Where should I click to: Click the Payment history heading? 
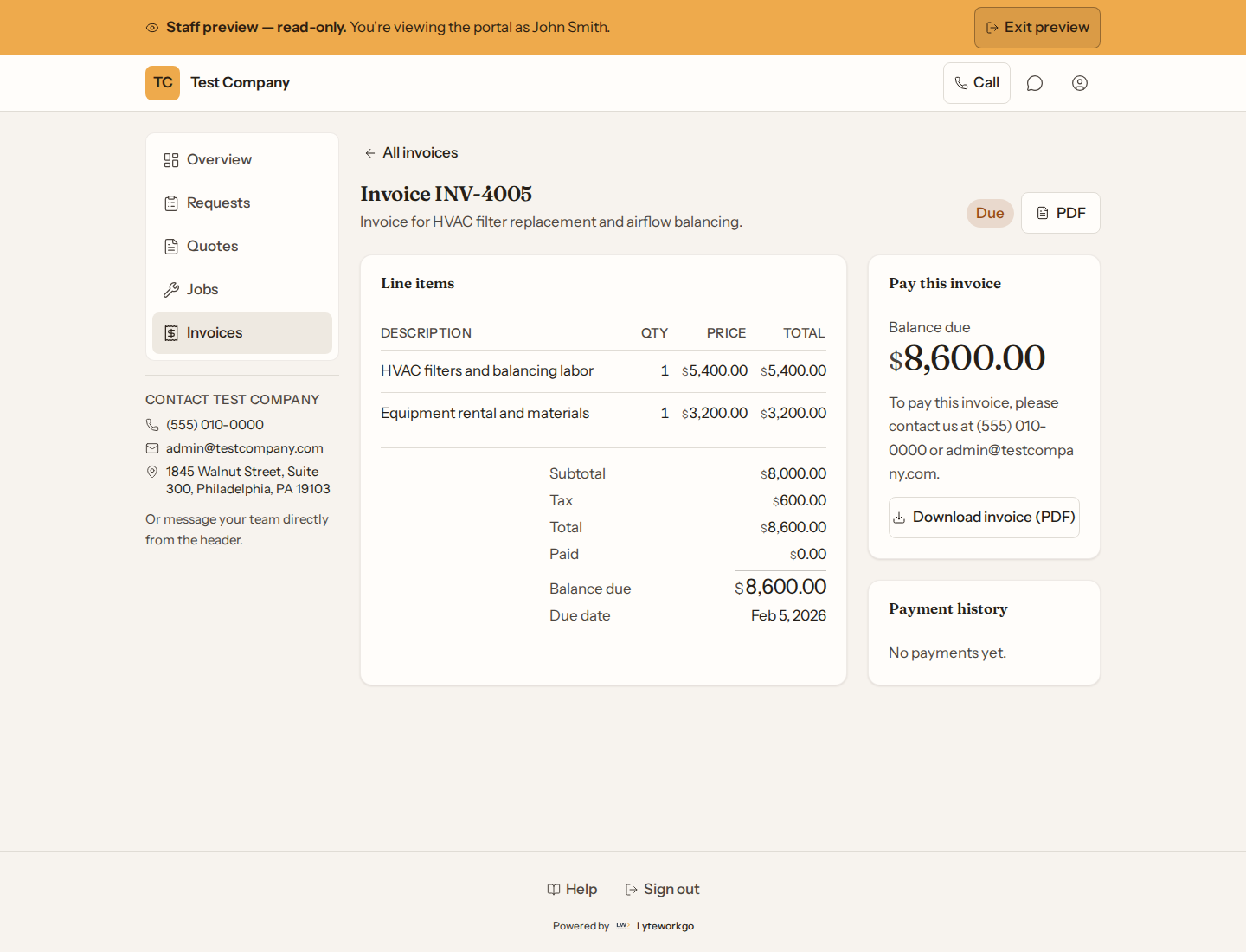click(x=948, y=609)
